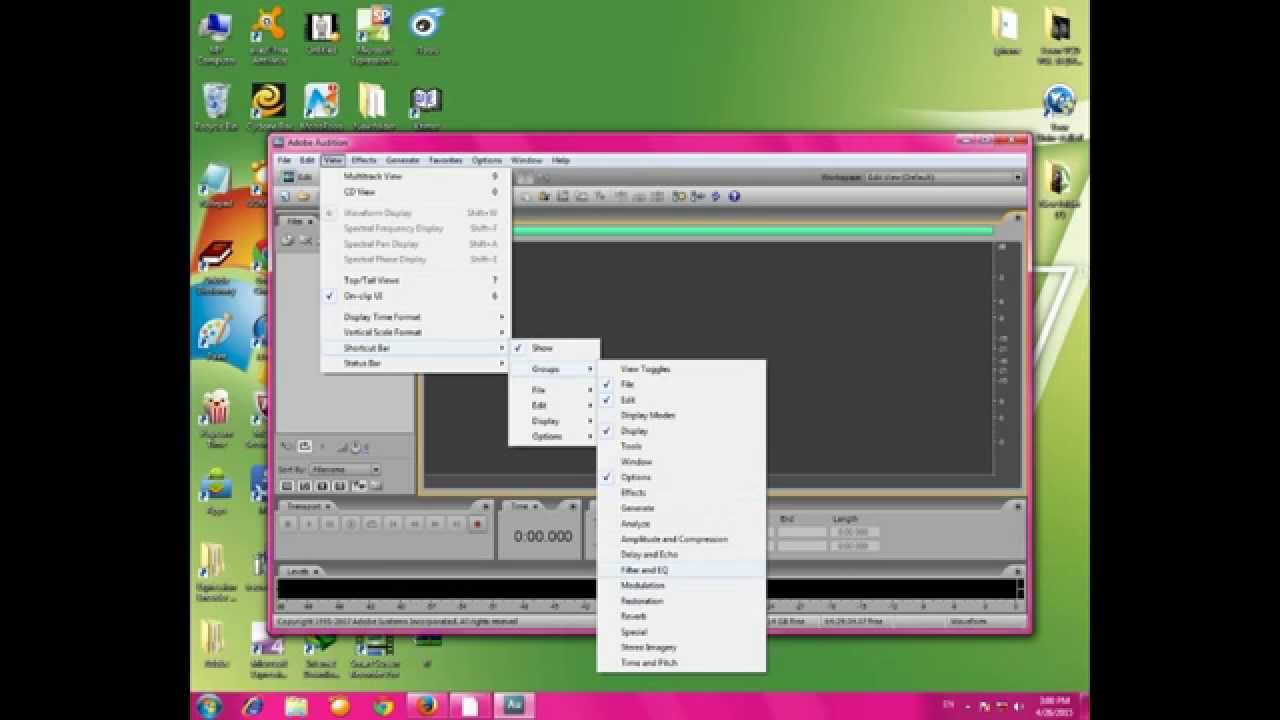Open the CyberLink desktop swirl icon
This screenshot has height=720, width=1280.
268,107
